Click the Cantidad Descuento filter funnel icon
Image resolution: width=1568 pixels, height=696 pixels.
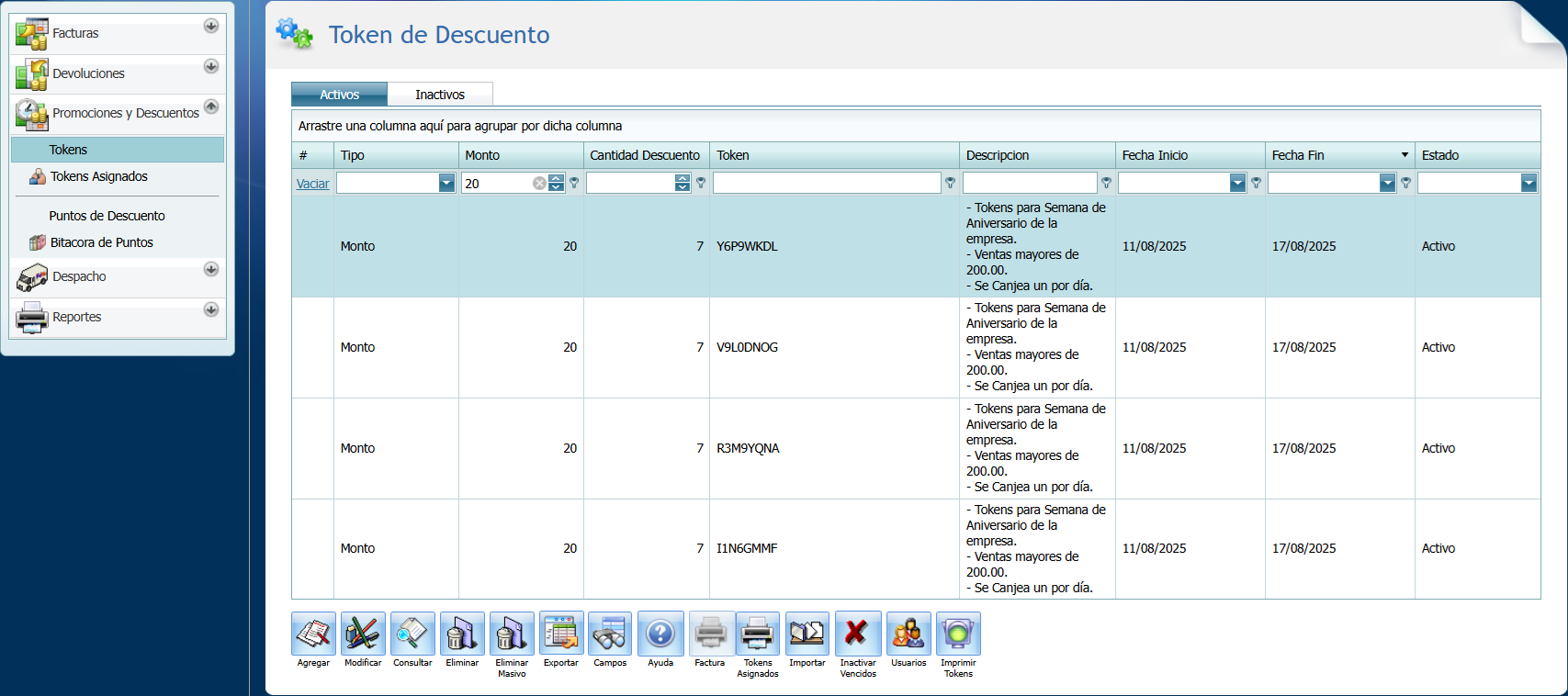coord(701,184)
